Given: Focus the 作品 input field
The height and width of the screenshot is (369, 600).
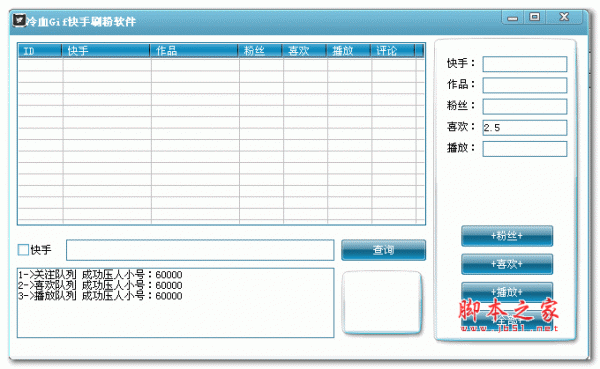Looking at the screenshot, I should point(525,85).
